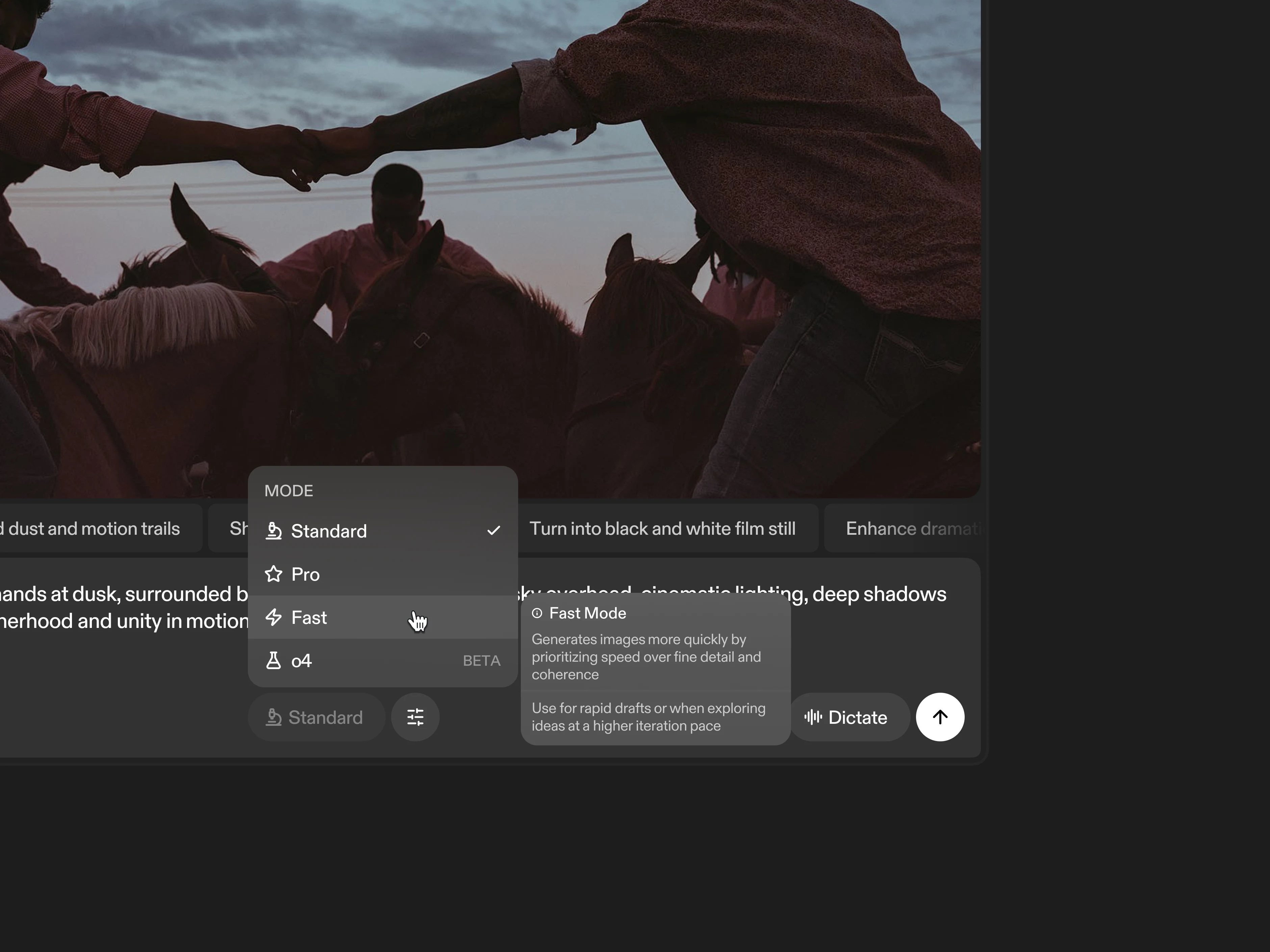
Task: Click the 'Enhance dramatic' suggestion chip
Action: (907, 529)
